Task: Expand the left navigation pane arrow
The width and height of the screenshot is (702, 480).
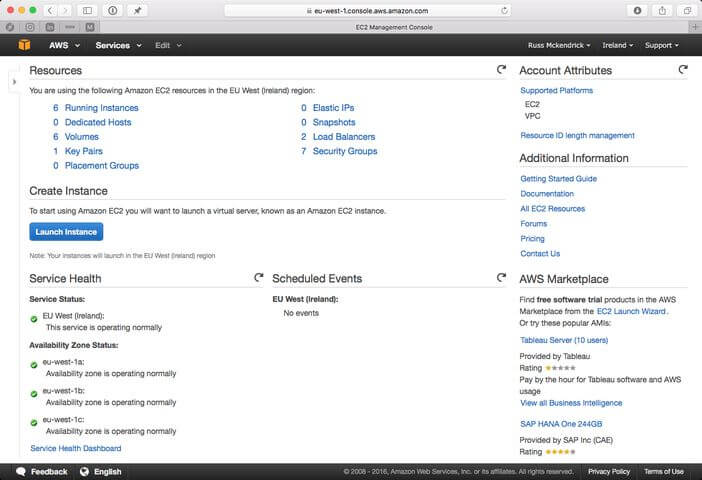Action: click(14, 82)
